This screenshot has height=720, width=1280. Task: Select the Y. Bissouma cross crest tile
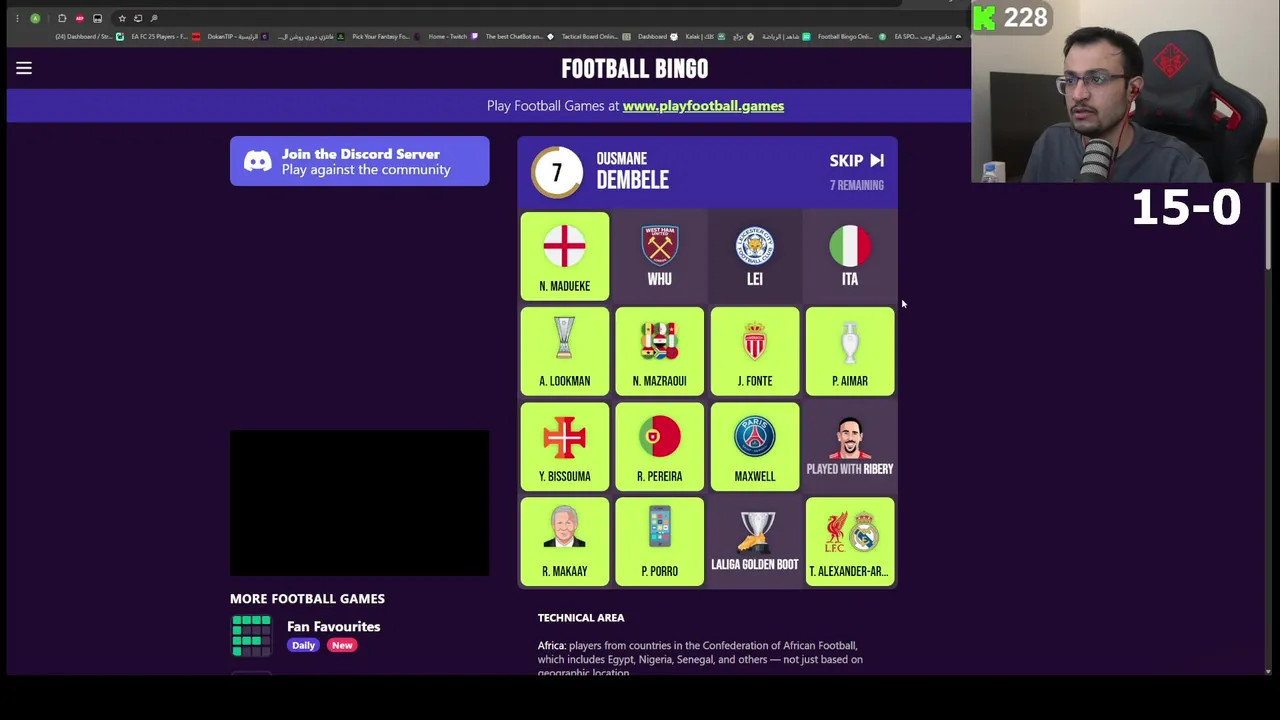pos(564,446)
